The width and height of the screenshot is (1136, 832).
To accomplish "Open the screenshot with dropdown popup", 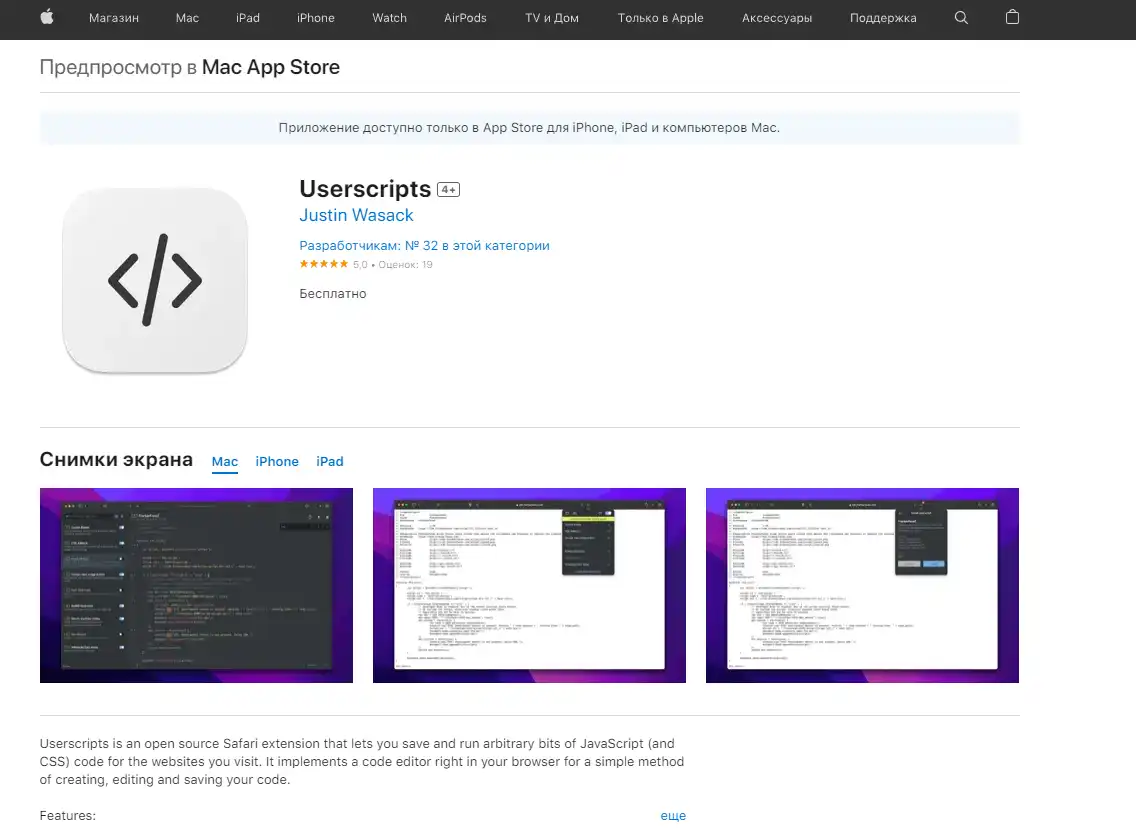I will click(x=530, y=586).
